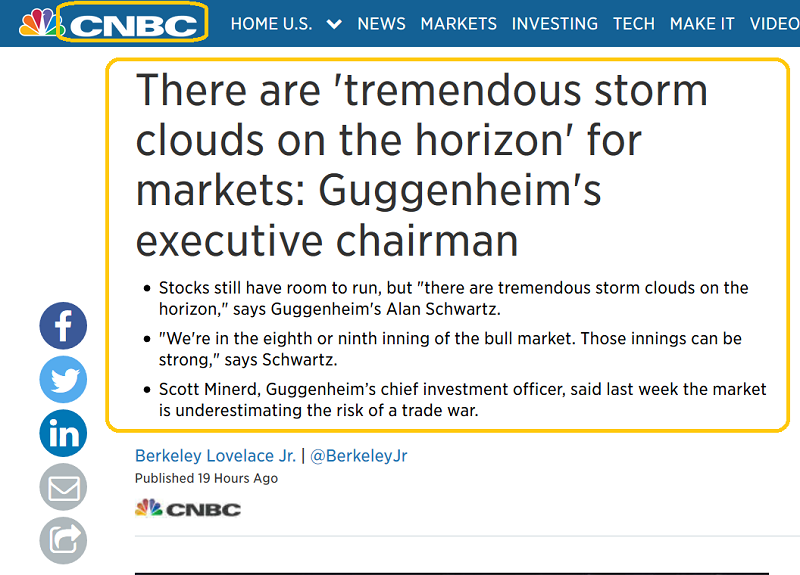800x575 pixels.
Task: Go to VIDEO section
Action: [774, 24]
